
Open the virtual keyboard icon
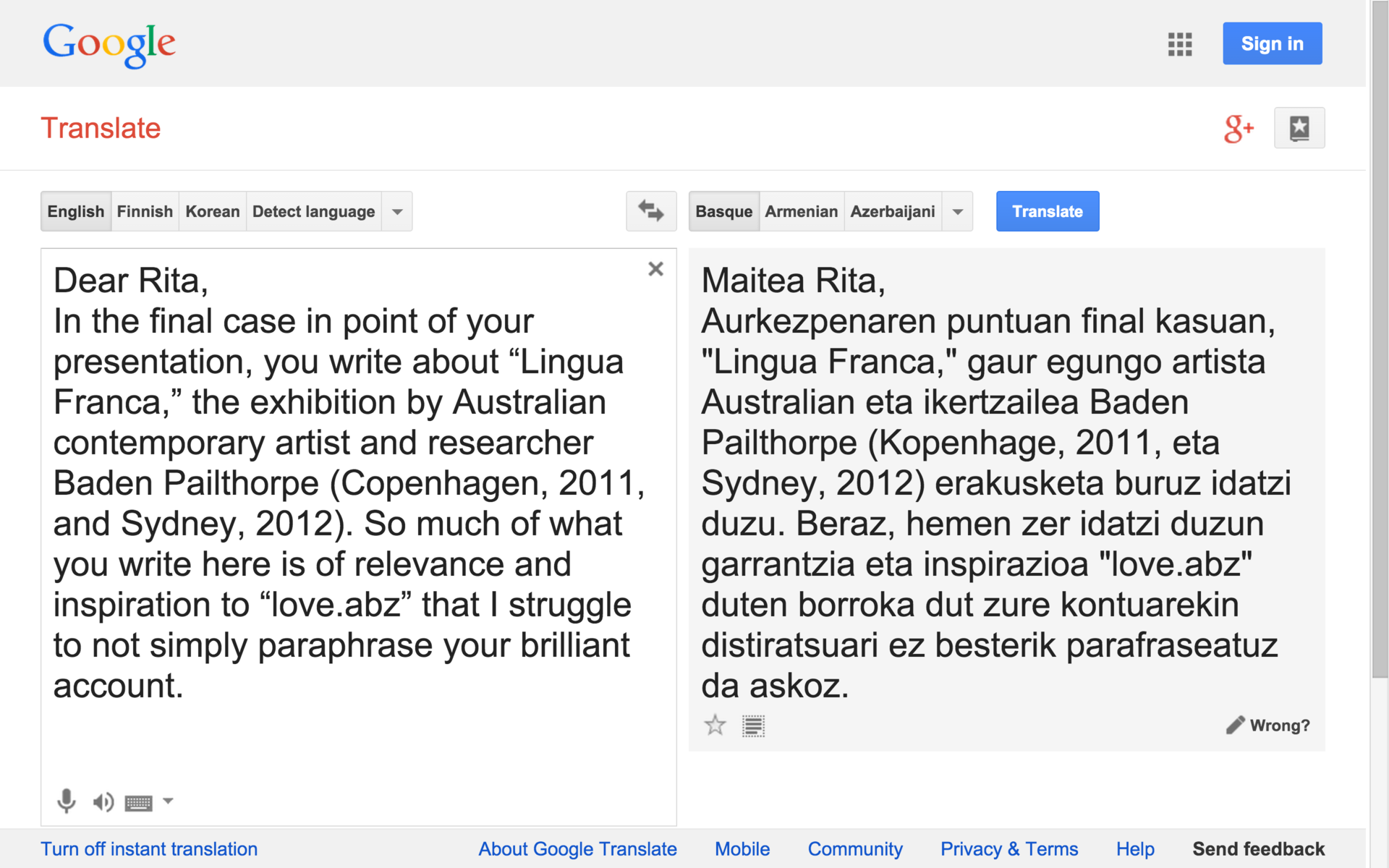(138, 802)
